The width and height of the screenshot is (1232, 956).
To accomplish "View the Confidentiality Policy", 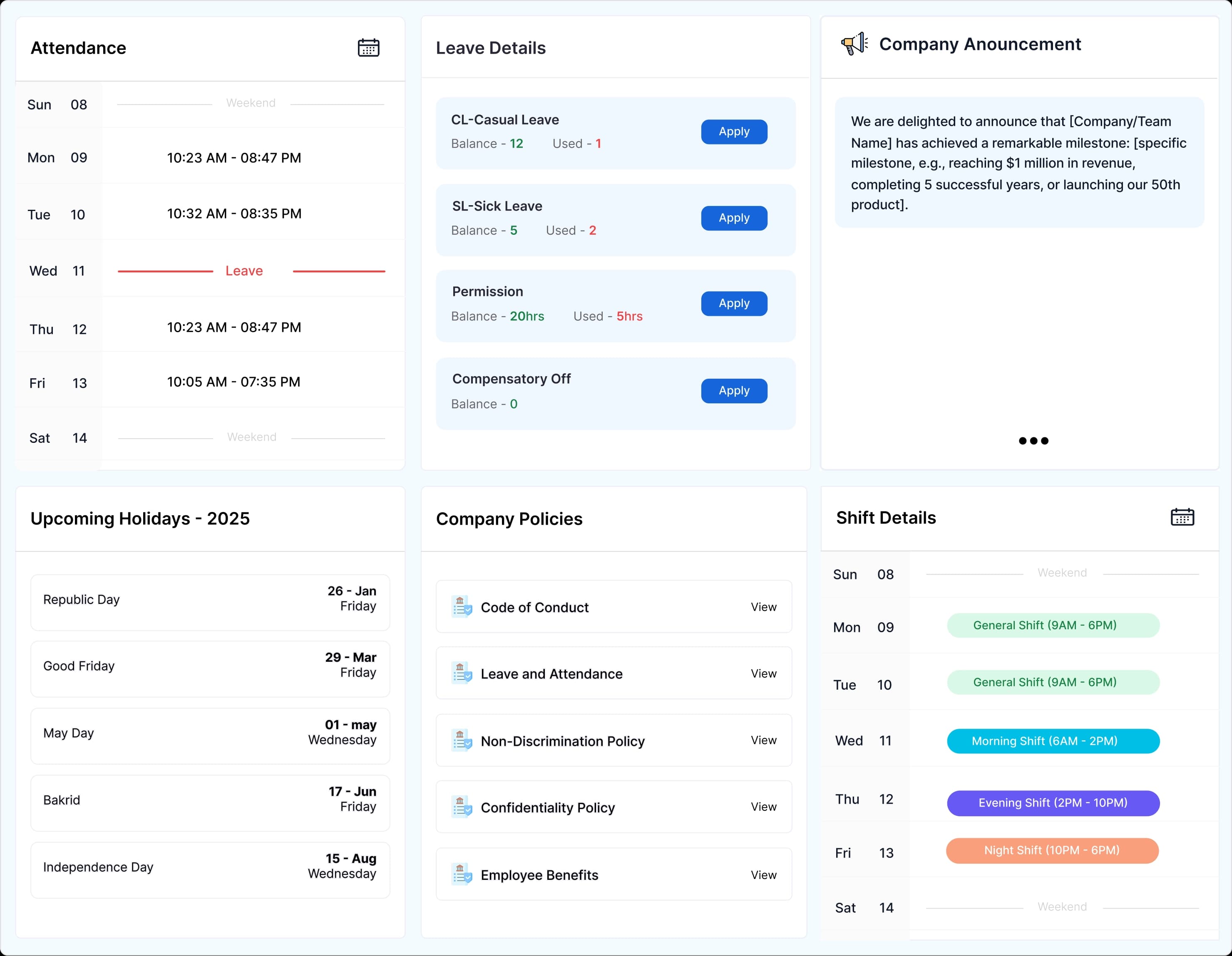I will click(x=764, y=807).
